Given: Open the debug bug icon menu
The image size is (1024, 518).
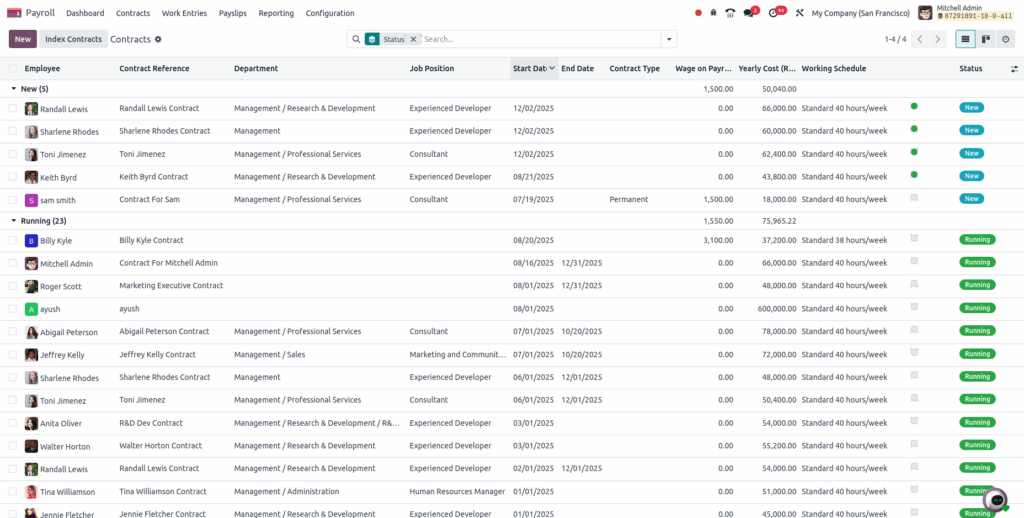Looking at the screenshot, I should 714,13.
